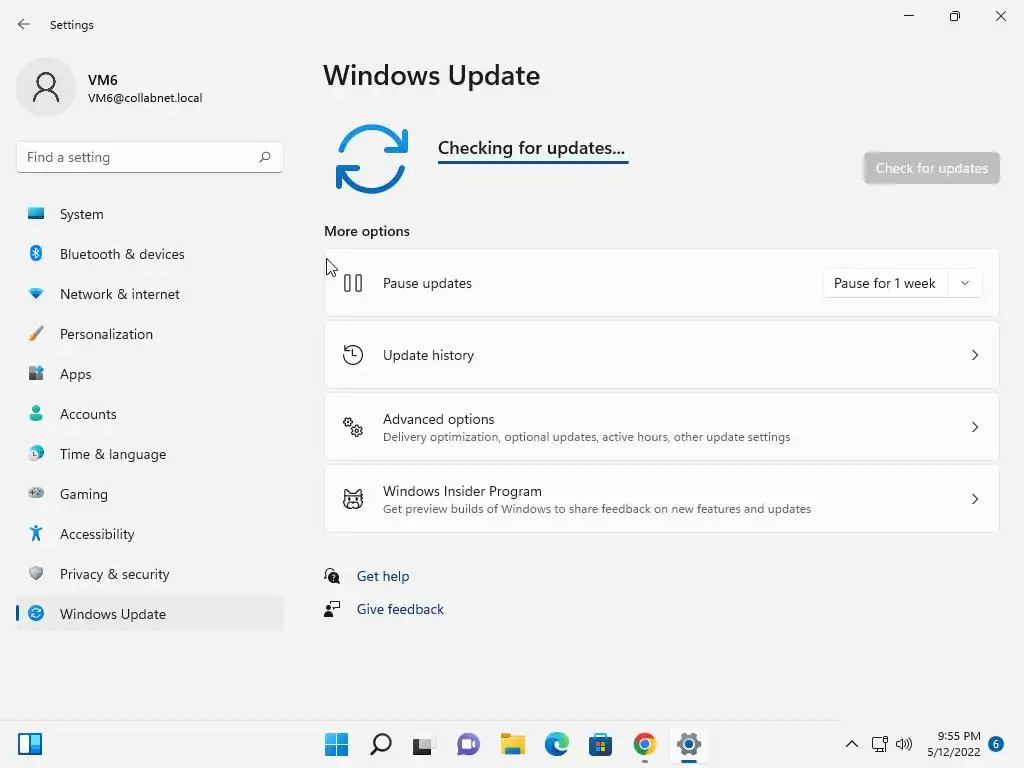Click the Windows Update sync icon in sidebar
This screenshot has height=768, width=1024.
[x=36, y=613]
